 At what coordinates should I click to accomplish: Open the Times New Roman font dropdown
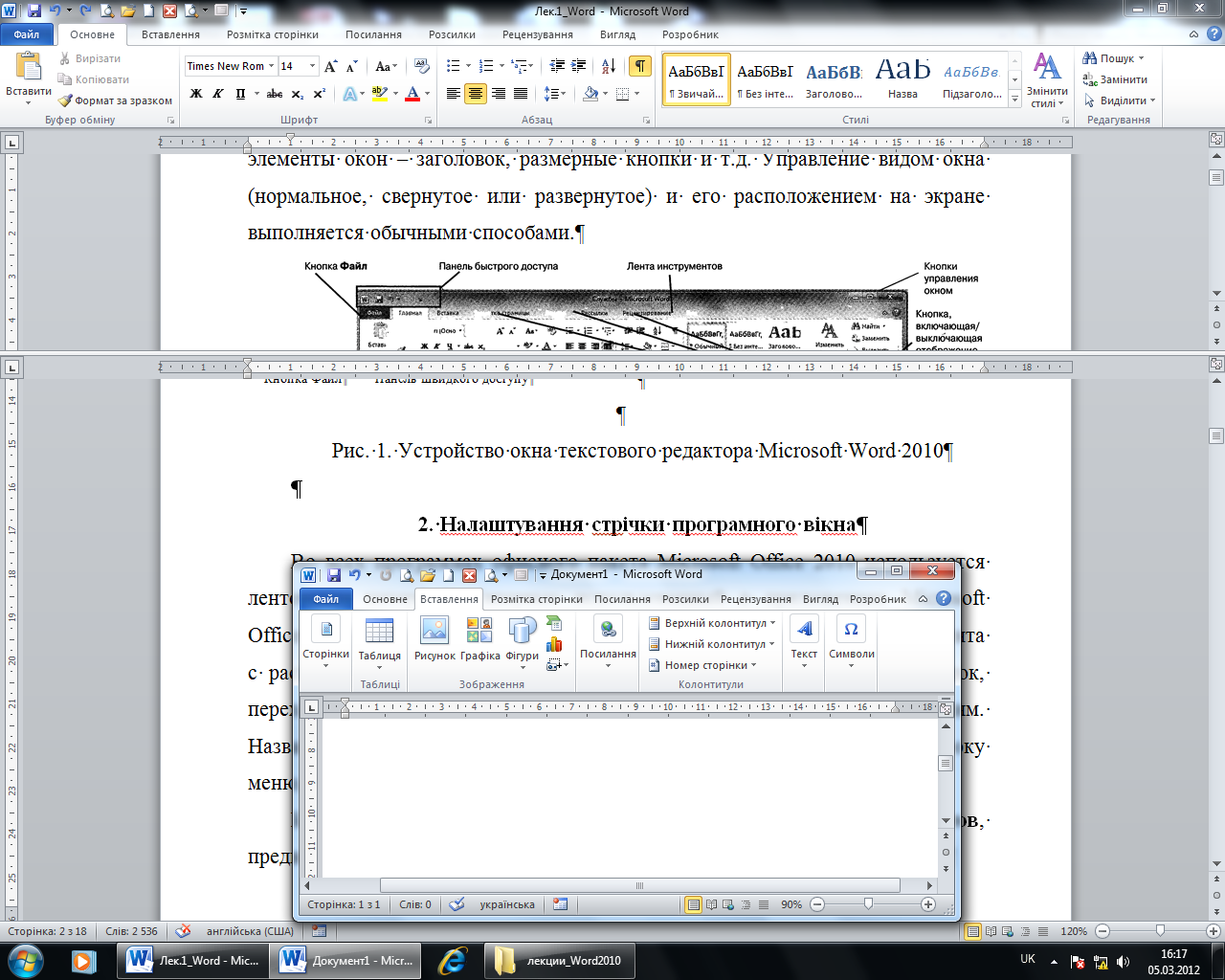(x=272, y=66)
